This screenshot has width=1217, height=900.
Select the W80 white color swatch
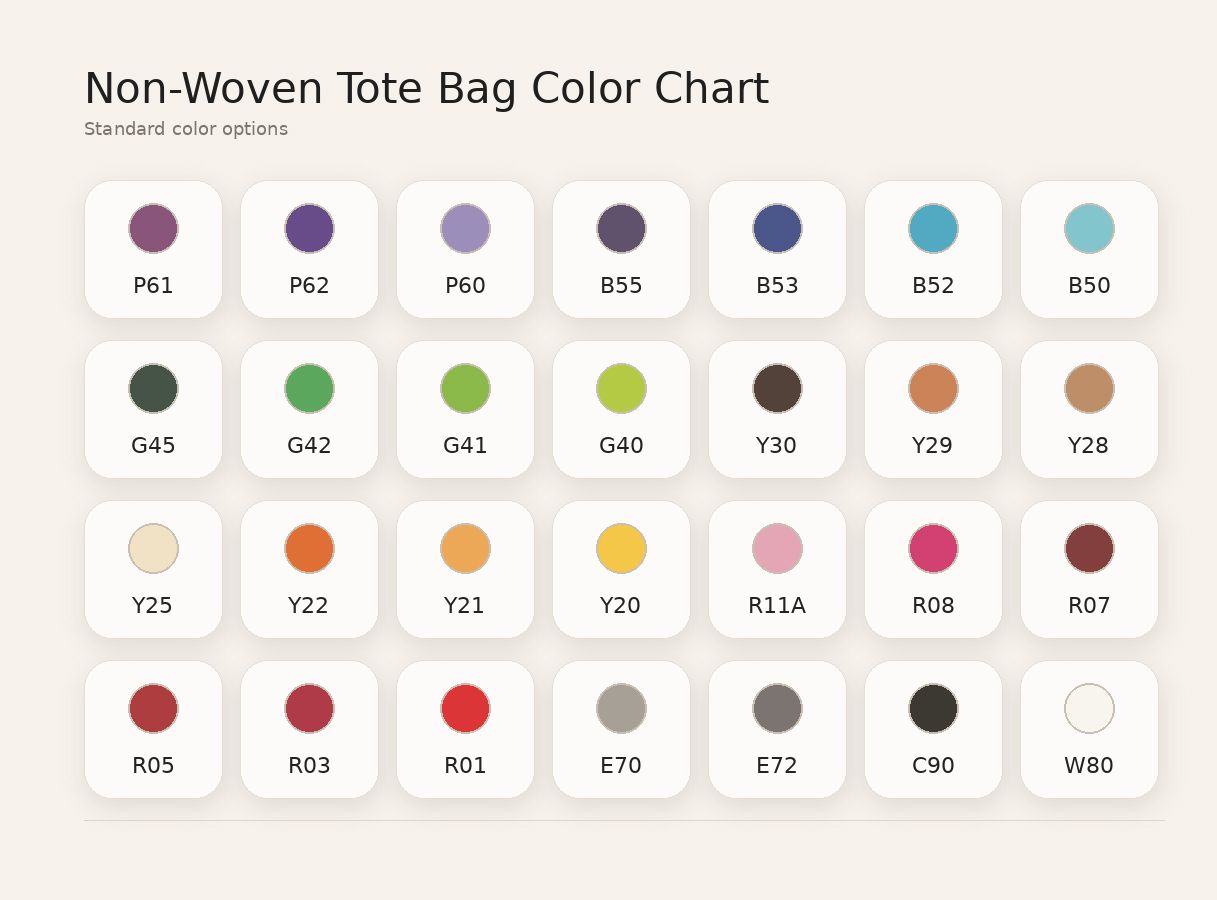click(x=1089, y=708)
